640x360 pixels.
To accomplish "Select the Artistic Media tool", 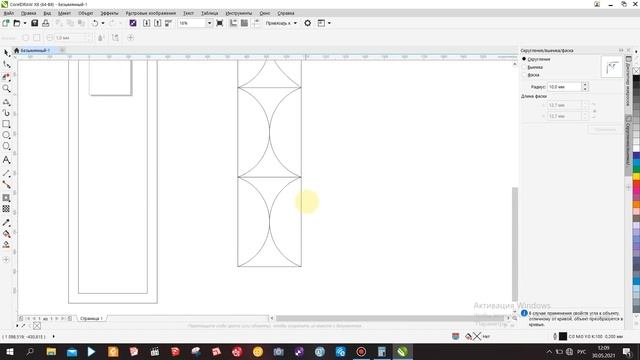I will pos(7,113).
